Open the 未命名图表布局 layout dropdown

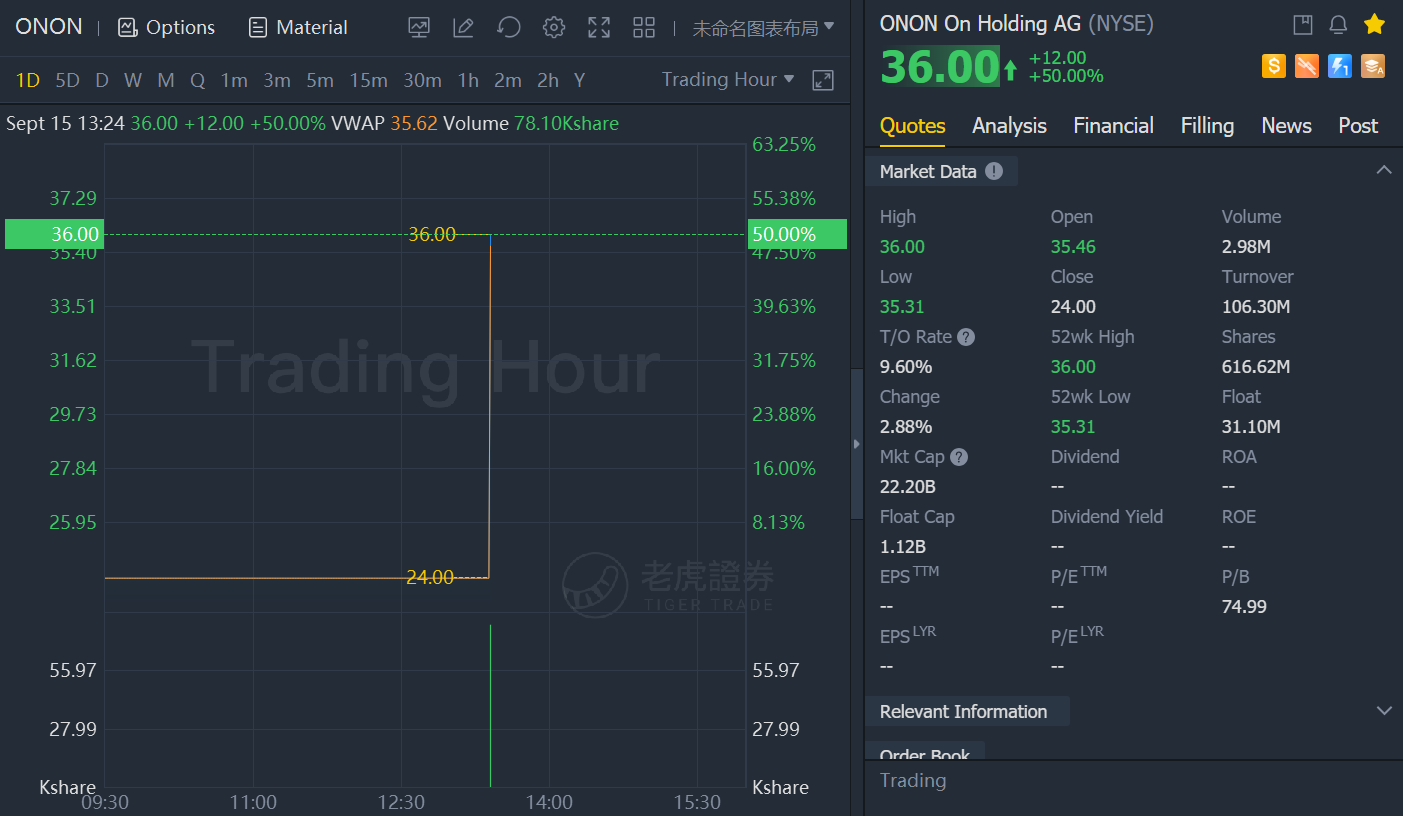click(764, 28)
